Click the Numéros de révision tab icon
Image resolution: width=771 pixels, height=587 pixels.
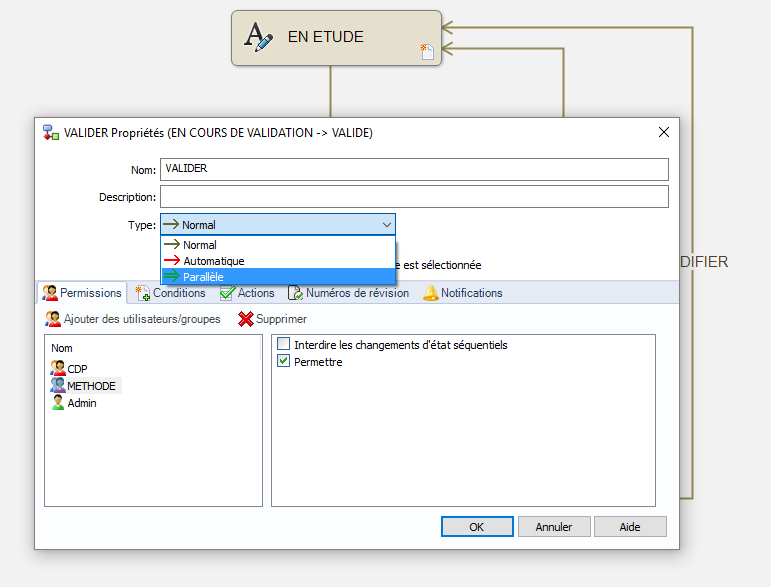[x=295, y=293]
